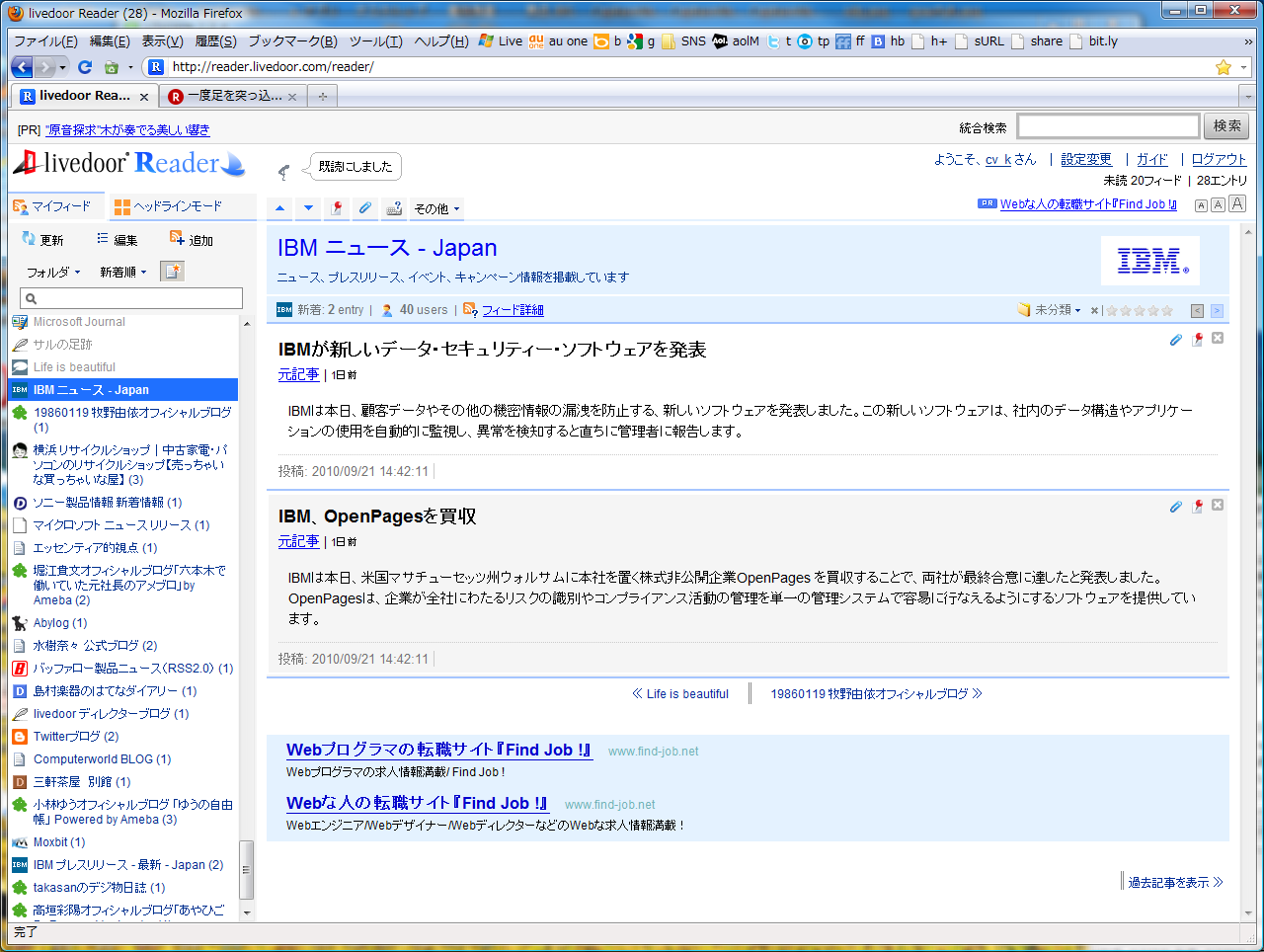
Task: Open 元記事 link for data security article
Action: [x=298, y=374]
